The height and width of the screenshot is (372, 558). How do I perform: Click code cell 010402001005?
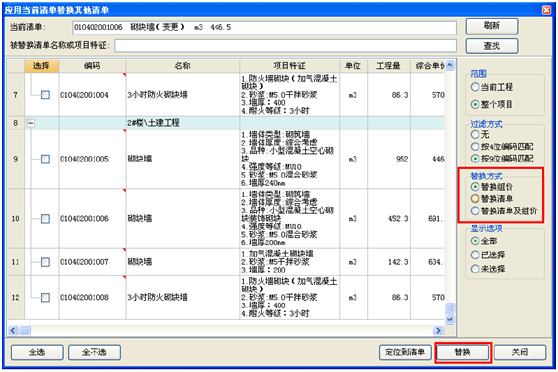(92, 159)
